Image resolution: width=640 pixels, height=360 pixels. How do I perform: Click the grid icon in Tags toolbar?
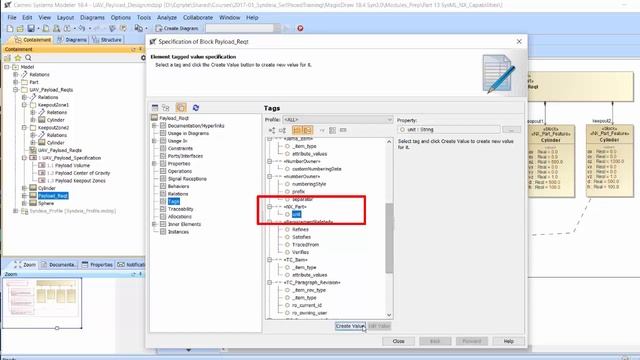(x=332, y=130)
